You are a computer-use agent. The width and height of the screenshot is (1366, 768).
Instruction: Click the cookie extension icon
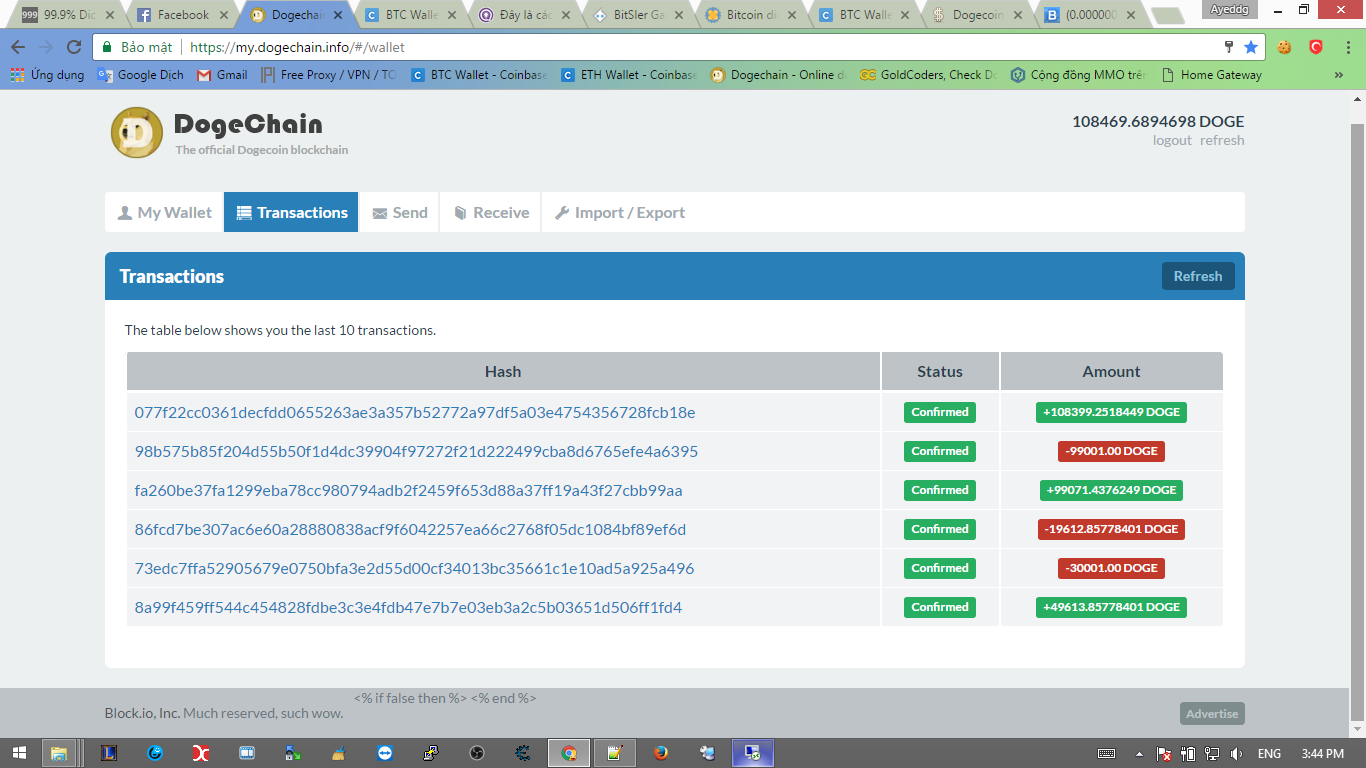1284,47
